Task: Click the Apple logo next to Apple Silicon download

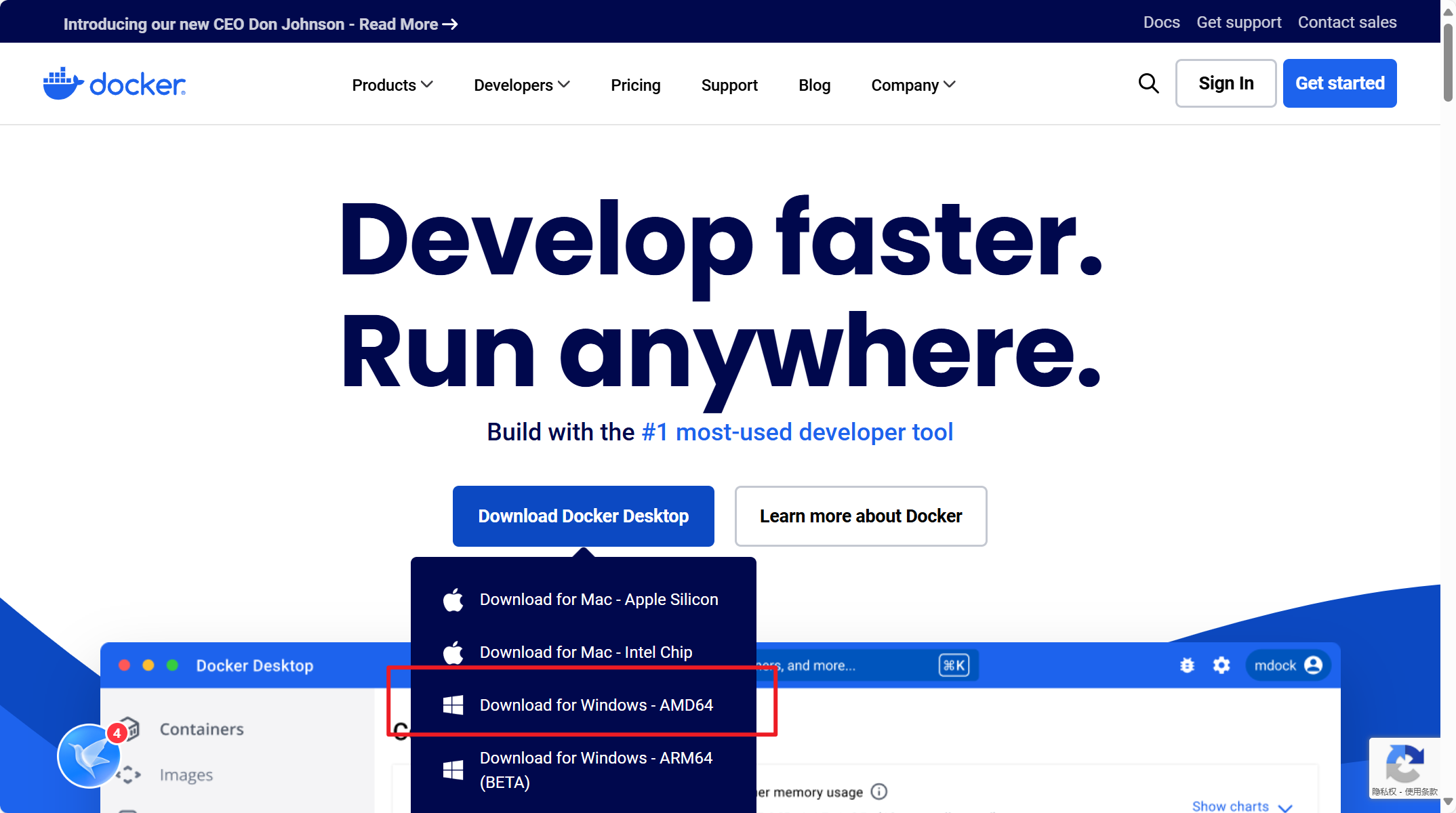Action: 453,599
